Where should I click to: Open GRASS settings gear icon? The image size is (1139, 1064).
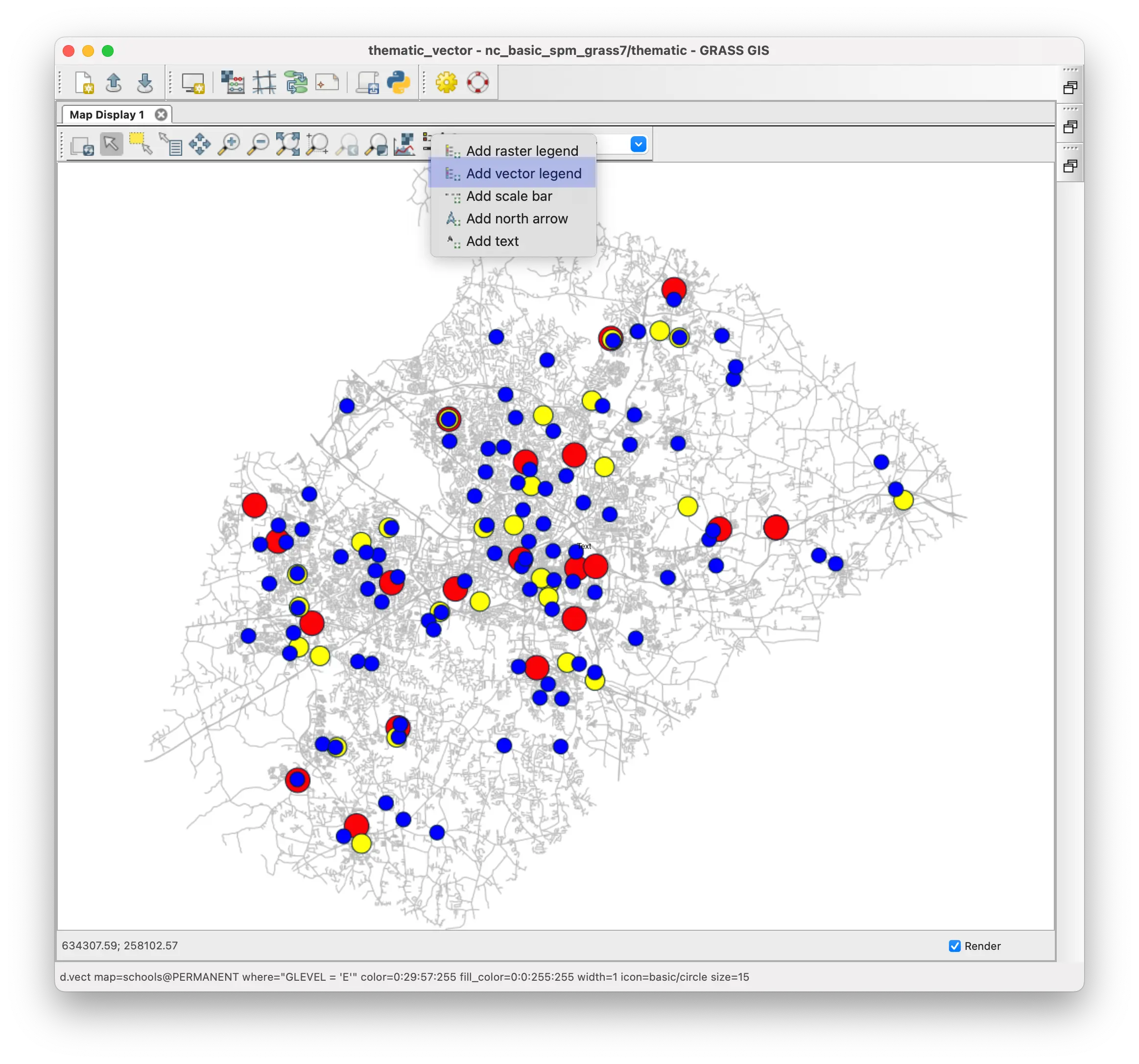tap(446, 83)
